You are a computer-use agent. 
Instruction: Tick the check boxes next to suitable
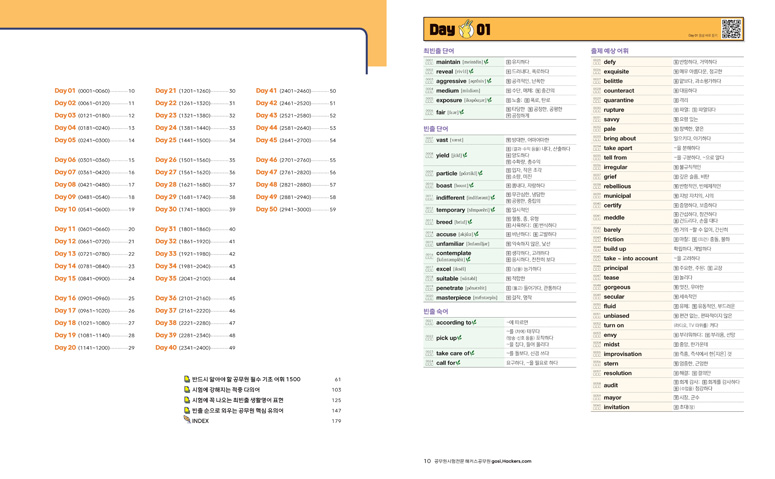[x=429, y=278]
